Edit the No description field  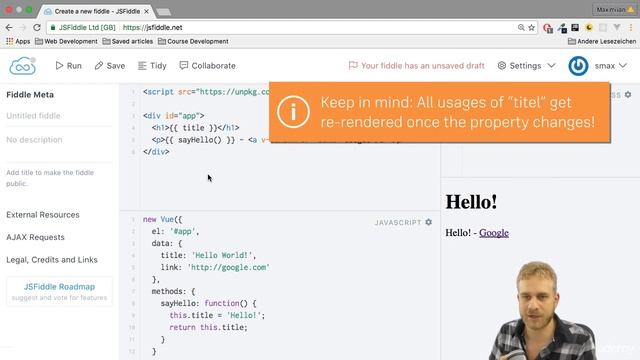click(x=59, y=140)
